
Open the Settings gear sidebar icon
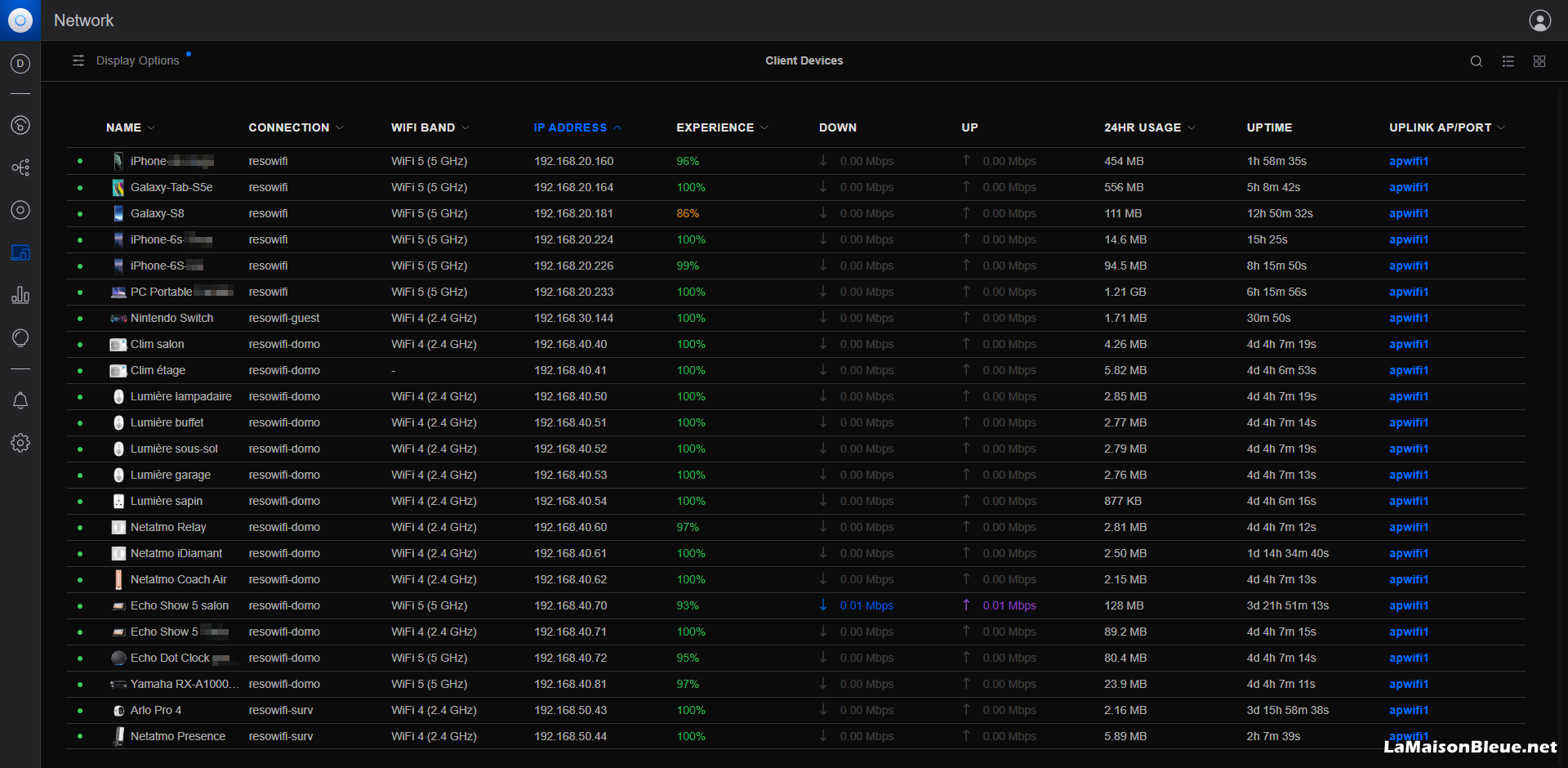coord(20,443)
